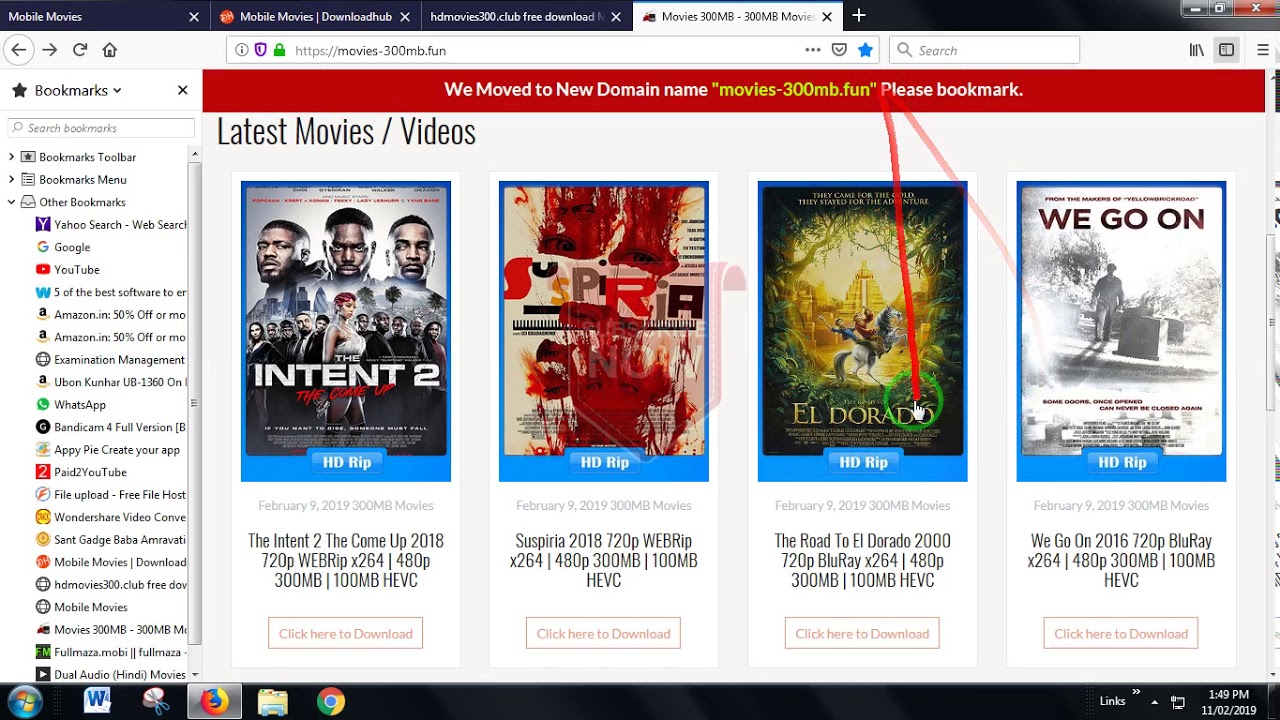Viewport: 1280px width, 720px height.
Task: Close the Bookmarks sidebar
Action: point(182,90)
